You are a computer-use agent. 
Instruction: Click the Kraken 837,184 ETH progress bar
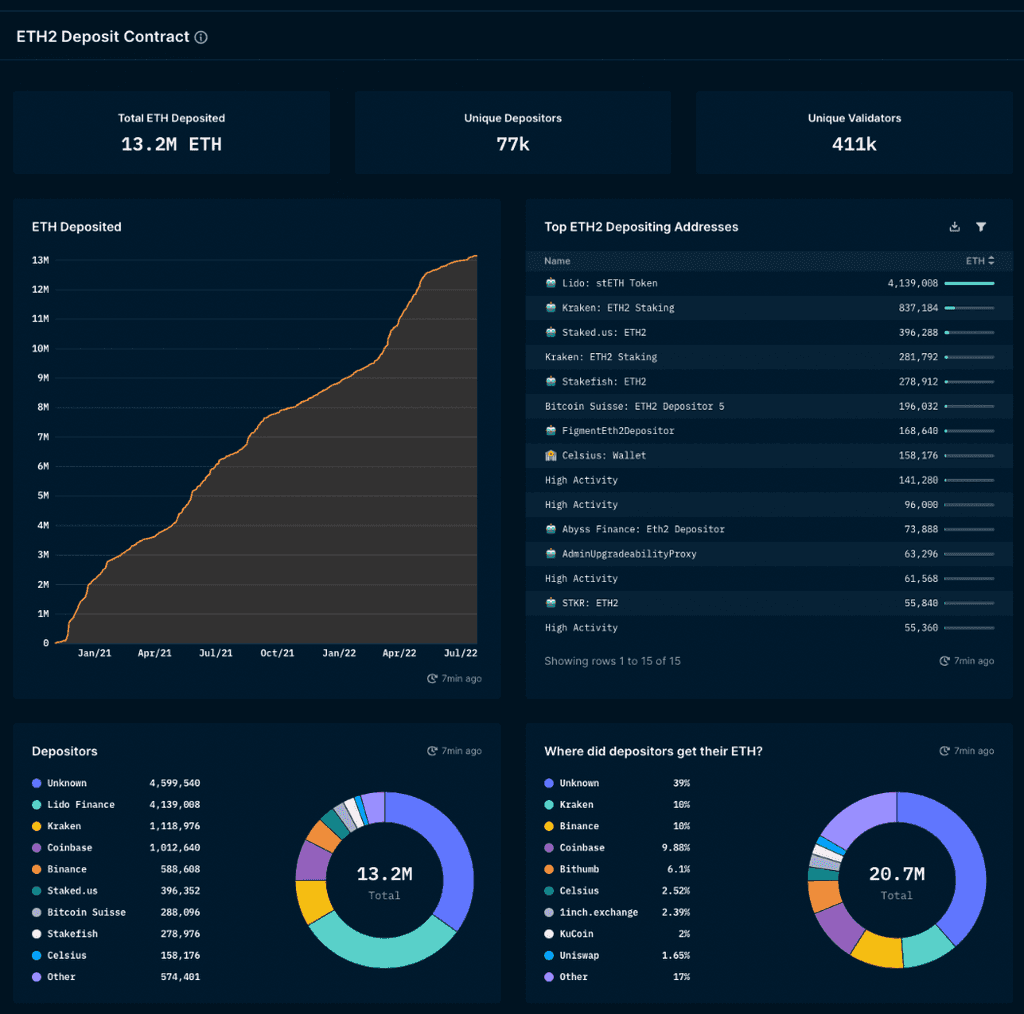point(969,308)
